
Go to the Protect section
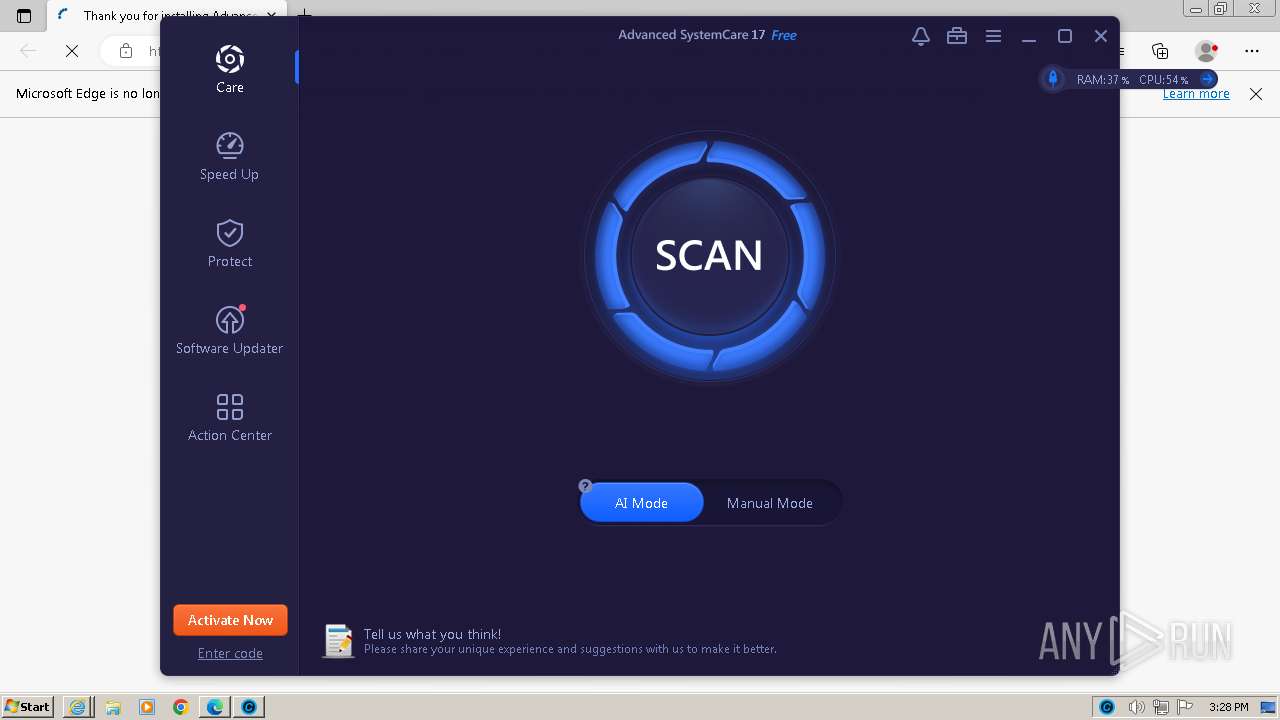click(x=229, y=243)
